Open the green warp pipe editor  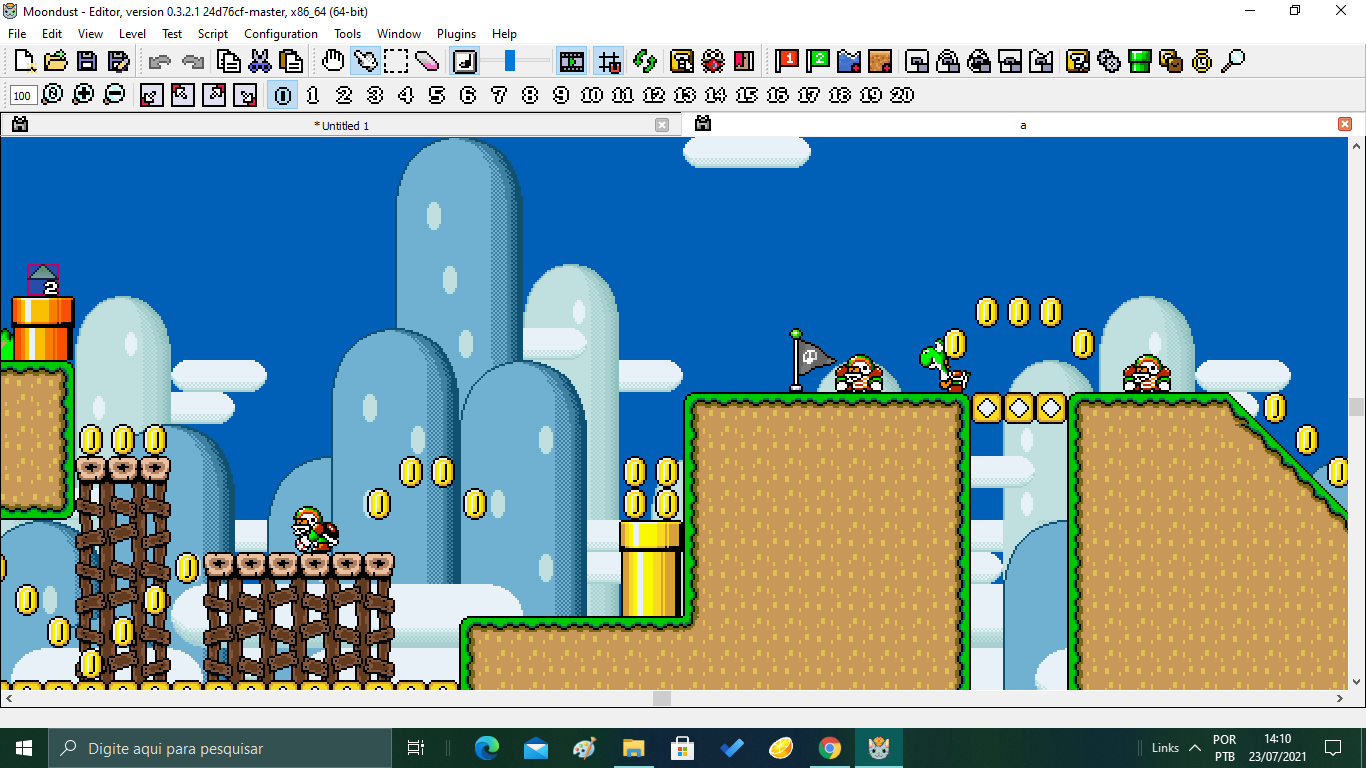(1140, 62)
